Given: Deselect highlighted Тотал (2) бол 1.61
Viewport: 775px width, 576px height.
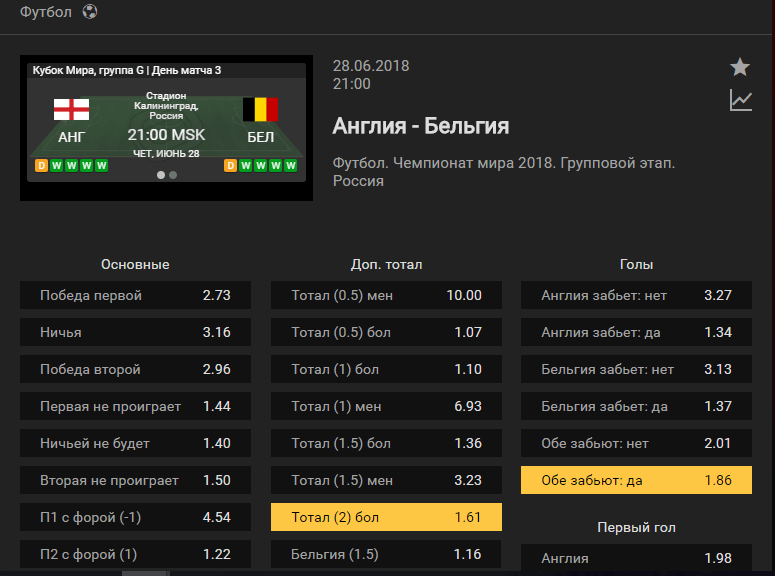Looking at the screenshot, I should [387, 517].
